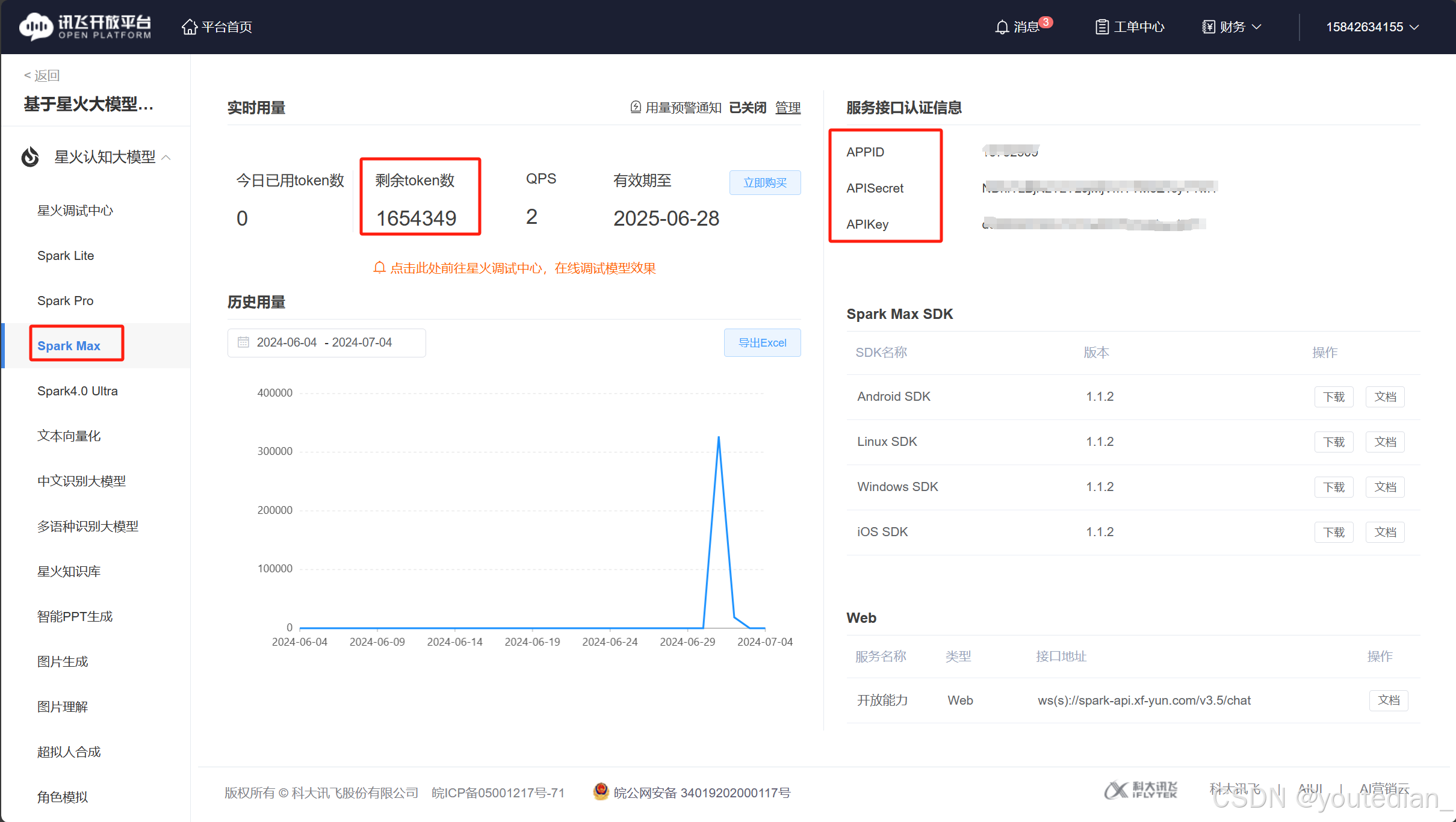Click the alarm icon beside 用量预警通知
This screenshot has height=822, width=1456.
click(636, 107)
